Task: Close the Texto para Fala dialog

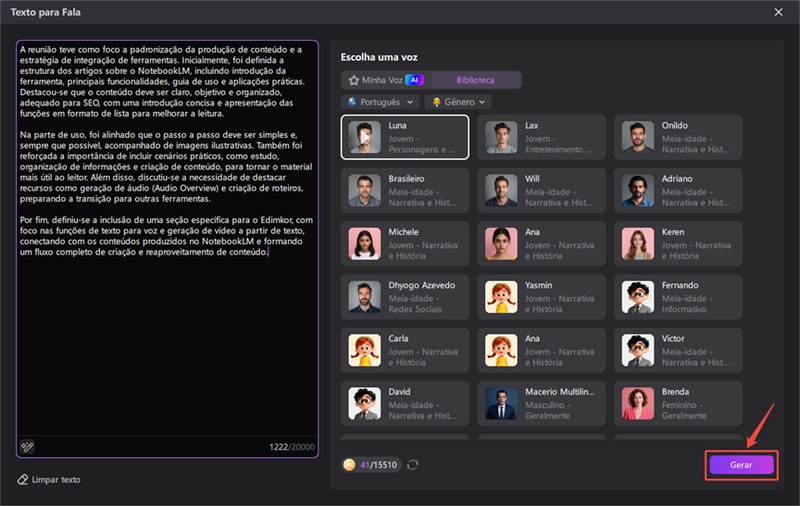Action: tap(779, 12)
